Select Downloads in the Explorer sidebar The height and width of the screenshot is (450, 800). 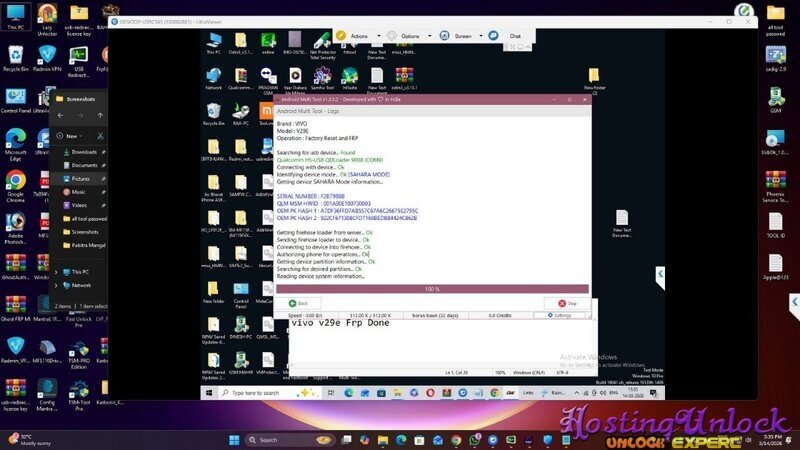tap(83, 152)
